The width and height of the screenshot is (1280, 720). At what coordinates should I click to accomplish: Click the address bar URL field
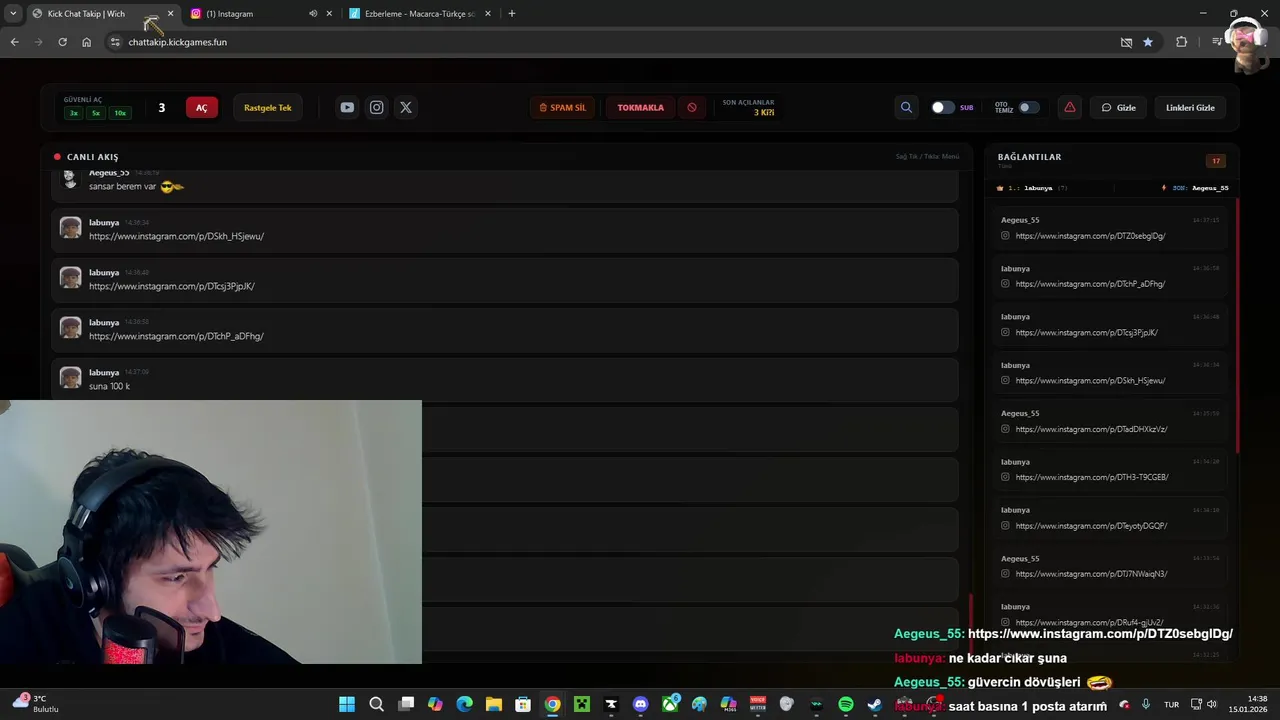point(600,42)
